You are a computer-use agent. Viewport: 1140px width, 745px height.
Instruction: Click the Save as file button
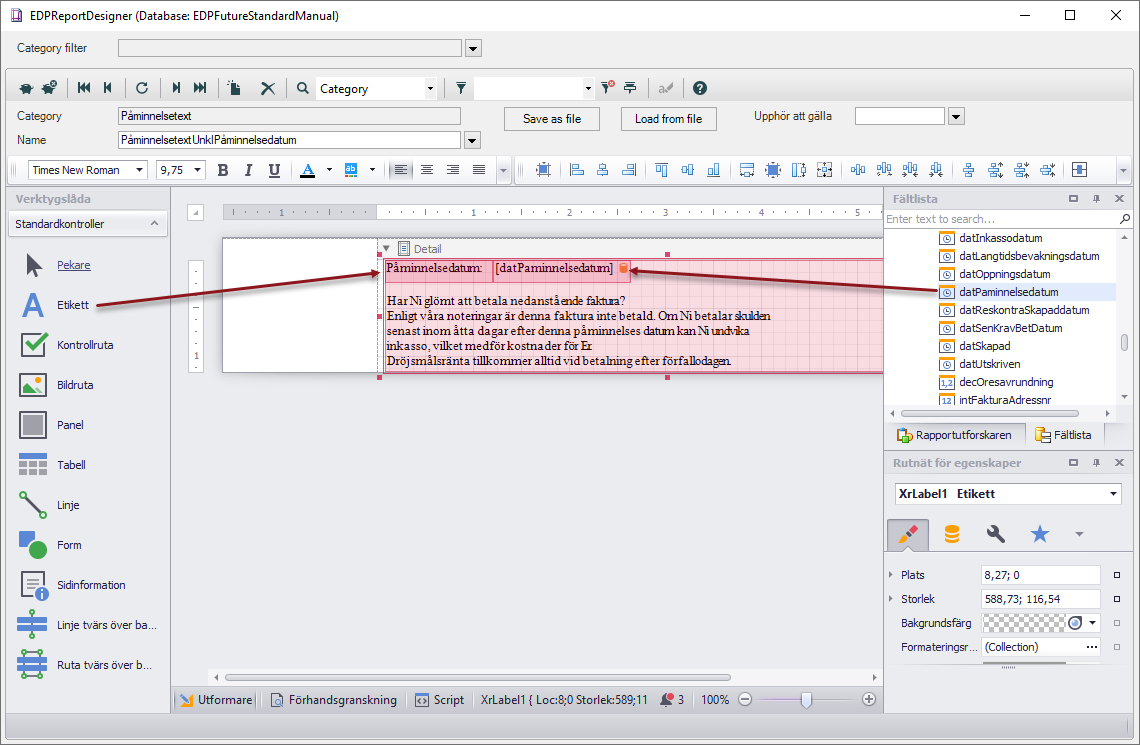(x=552, y=119)
